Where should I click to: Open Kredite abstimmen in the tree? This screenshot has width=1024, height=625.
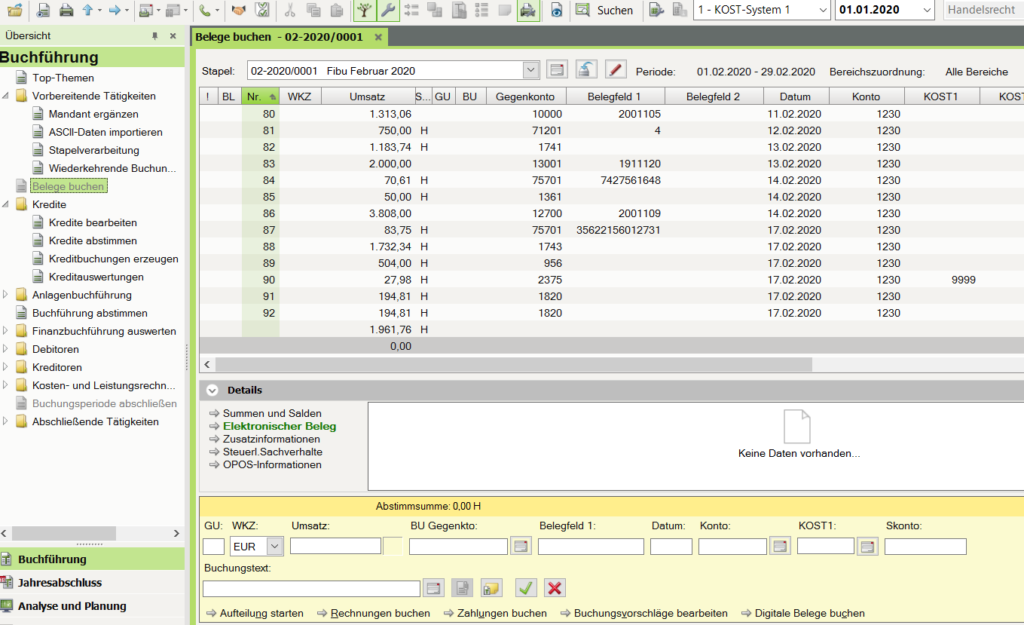click(93, 241)
